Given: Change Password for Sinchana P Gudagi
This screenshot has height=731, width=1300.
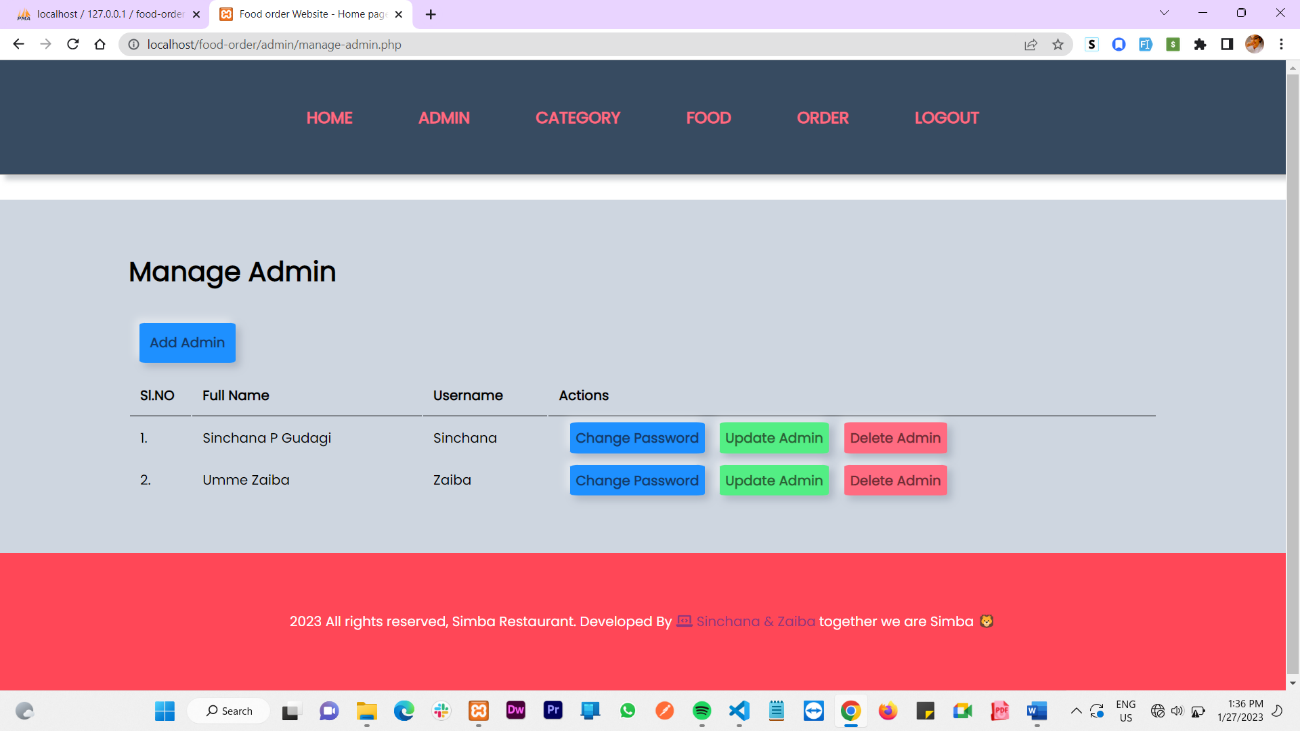Looking at the screenshot, I should 637,437.
